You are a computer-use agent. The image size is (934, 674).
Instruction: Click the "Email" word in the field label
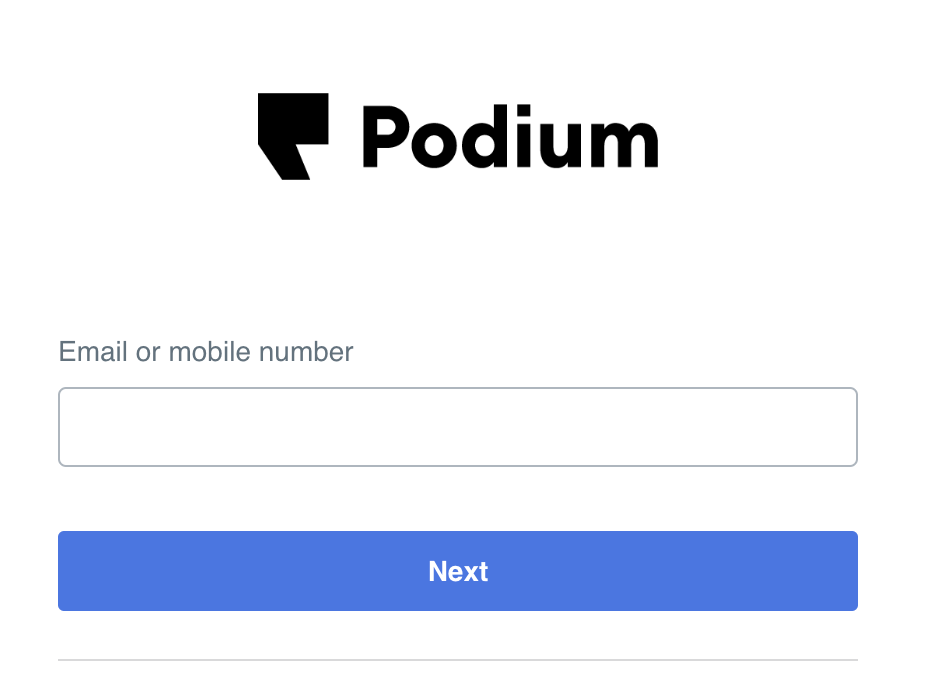pyautogui.click(x=93, y=352)
